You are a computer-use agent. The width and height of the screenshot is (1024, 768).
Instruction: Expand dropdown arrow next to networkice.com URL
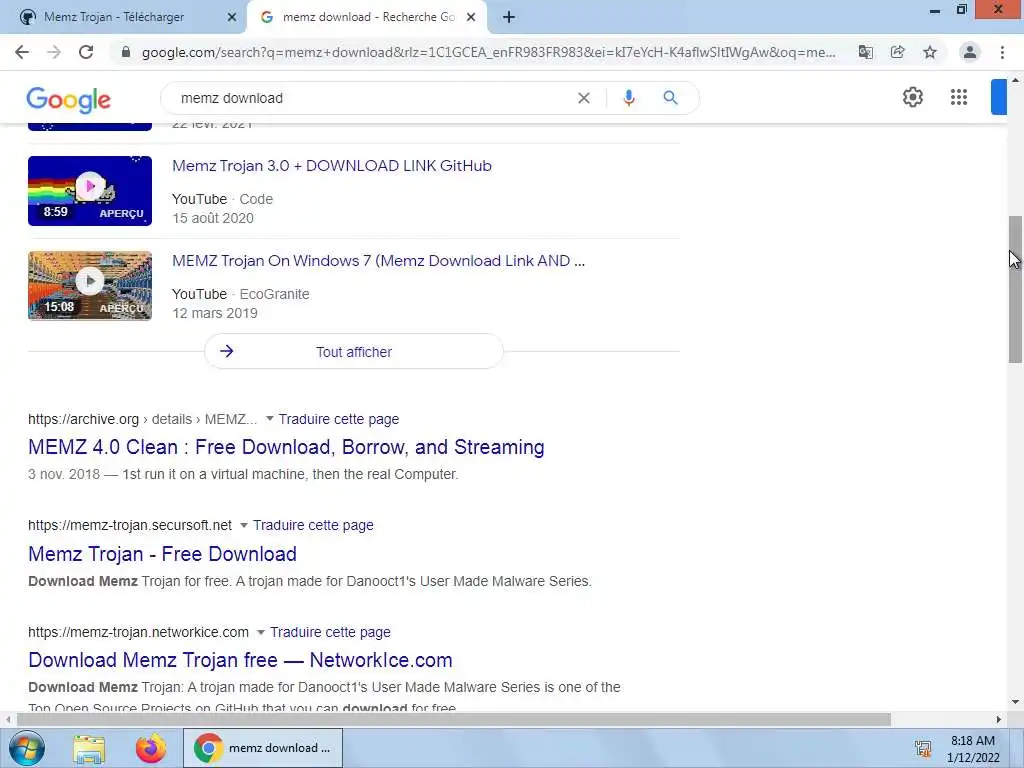tap(261, 632)
